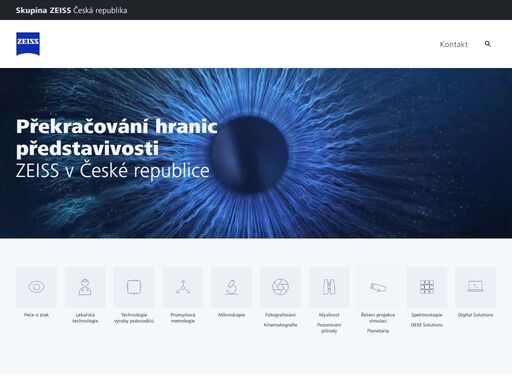
Task: Open the 'Péče o zrak' text link
Action: click(36, 315)
